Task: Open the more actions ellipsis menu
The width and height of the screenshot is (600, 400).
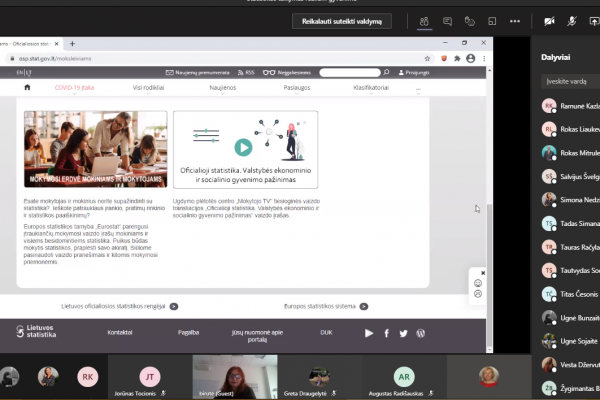Action: (x=515, y=21)
